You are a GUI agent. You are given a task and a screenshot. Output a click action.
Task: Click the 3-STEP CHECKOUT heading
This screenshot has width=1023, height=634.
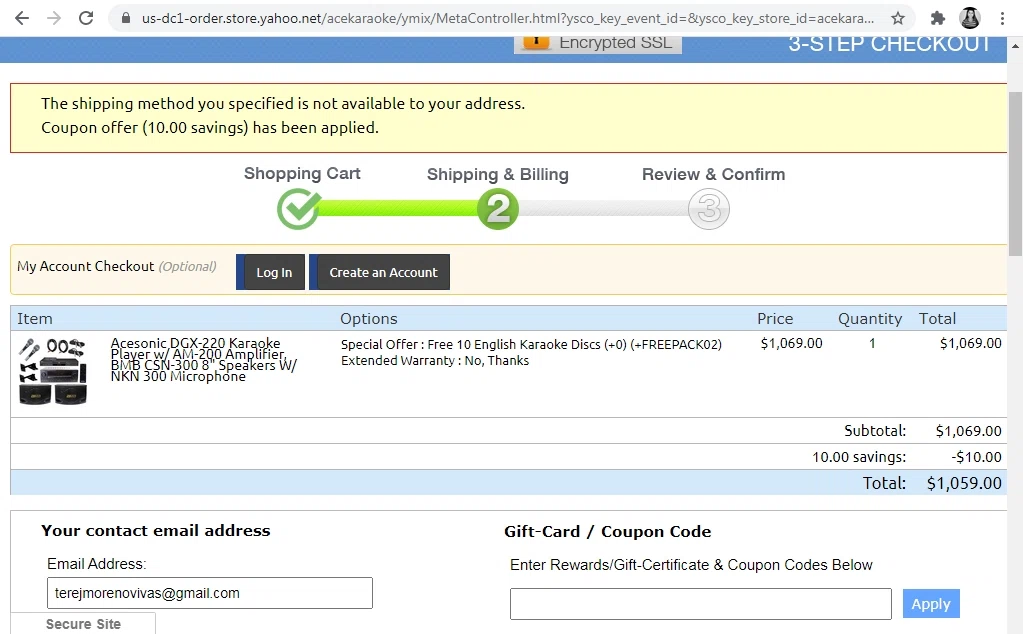(890, 44)
